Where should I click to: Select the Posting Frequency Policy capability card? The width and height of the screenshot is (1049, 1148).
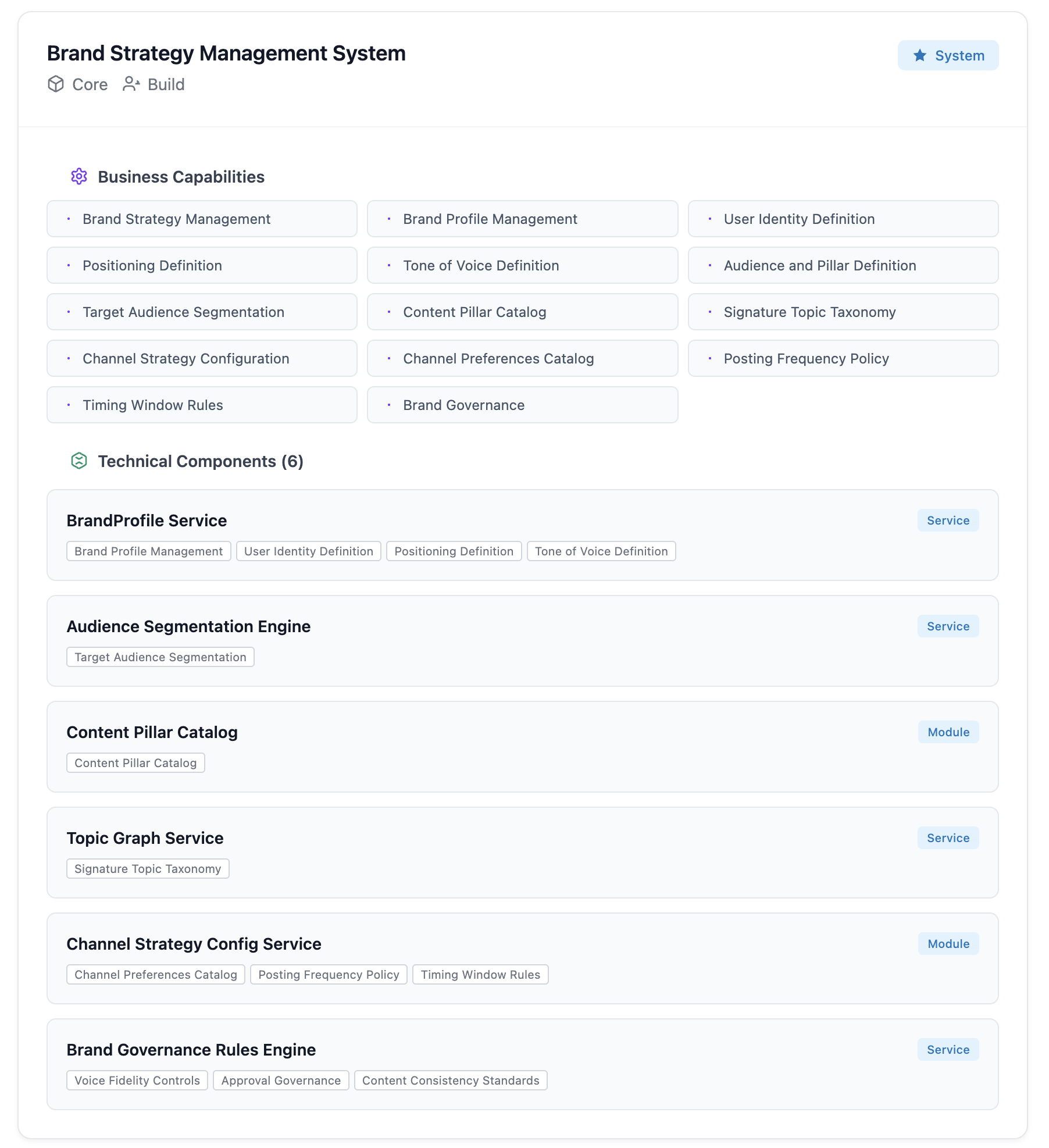coord(843,359)
